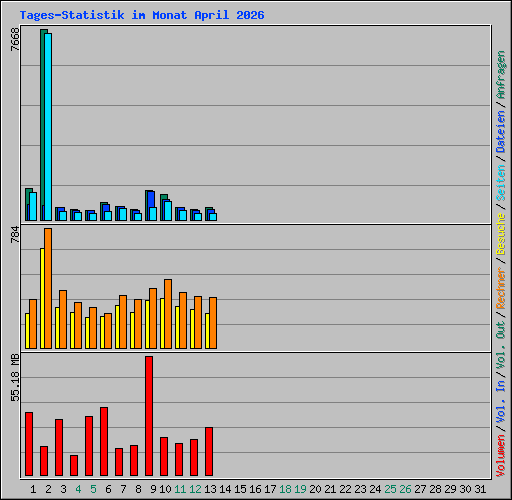Click the red Volumen bar for day 3

59,447
